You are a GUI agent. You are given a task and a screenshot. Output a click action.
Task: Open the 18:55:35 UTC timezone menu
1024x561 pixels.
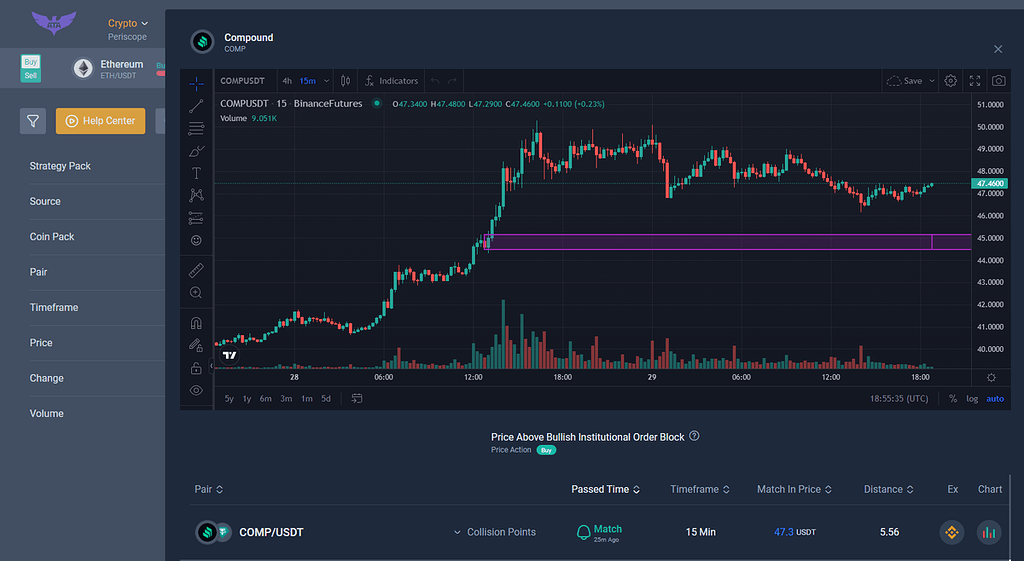coord(899,398)
